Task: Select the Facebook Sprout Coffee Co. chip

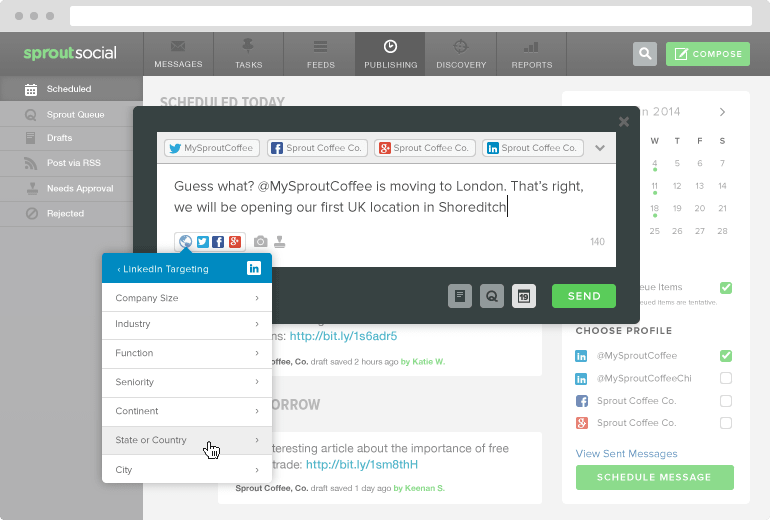Action: [x=317, y=148]
